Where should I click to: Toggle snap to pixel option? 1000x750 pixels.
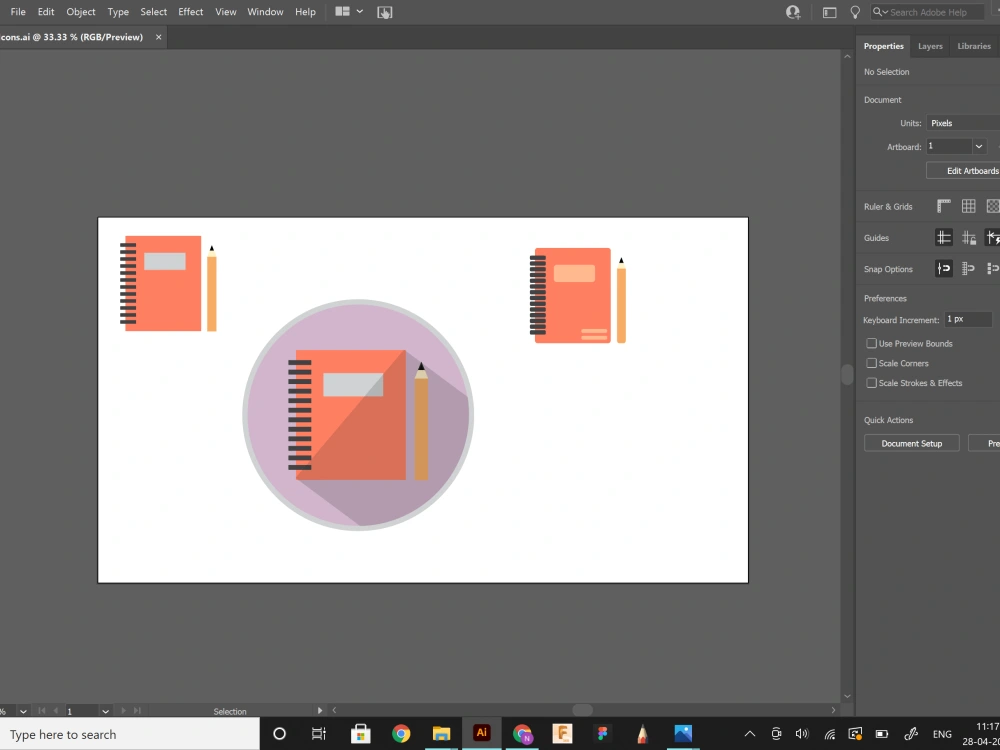[x=993, y=268]
